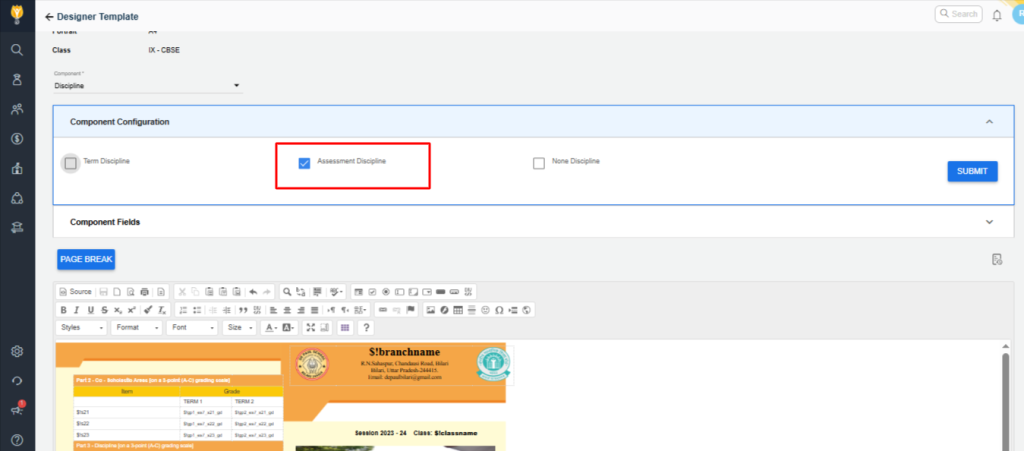Image resolution: width=1024 pixels, height=451 pixels.
Task: Toggle bold formatting in the editor
Action: point(63,310)
